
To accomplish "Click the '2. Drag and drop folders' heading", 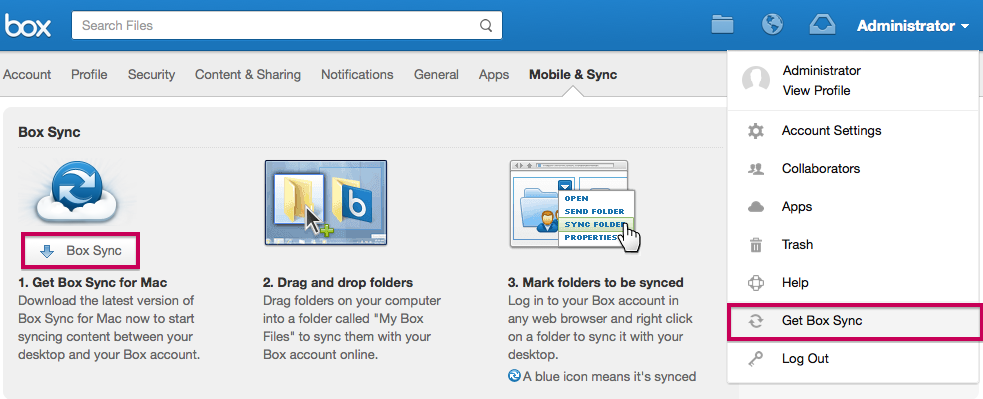I will pyautogui.click(x=338, y=282).
